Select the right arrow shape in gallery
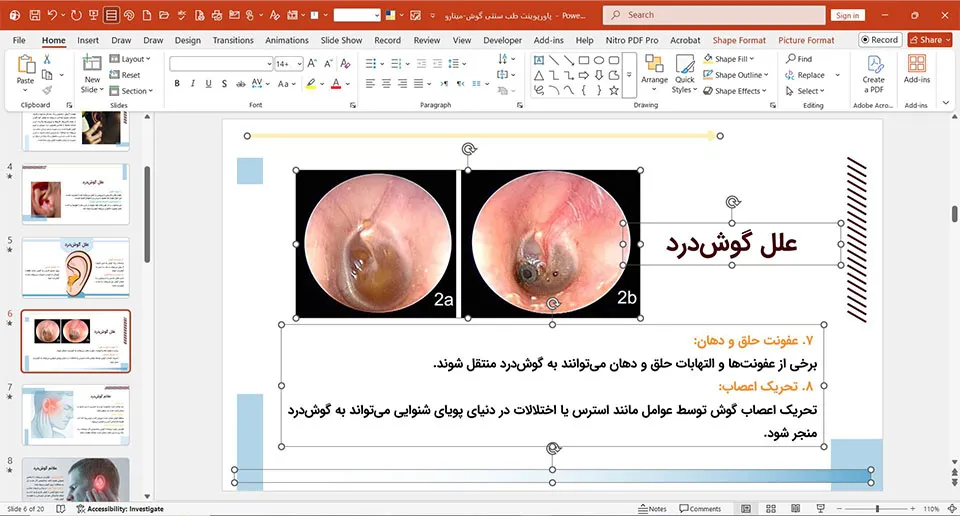The image size is (960, 516). pos(583,75)
